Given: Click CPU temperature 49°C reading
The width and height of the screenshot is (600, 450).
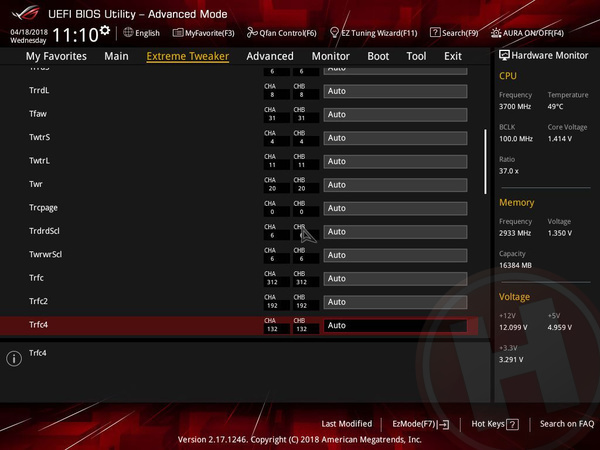Looking at the screenshot, I should tap(556, 106).
